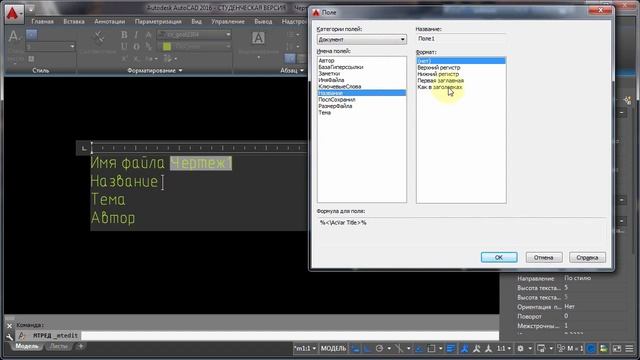Click the ruler tab-stop type marker
640x360 pixels.
point(84,148)
